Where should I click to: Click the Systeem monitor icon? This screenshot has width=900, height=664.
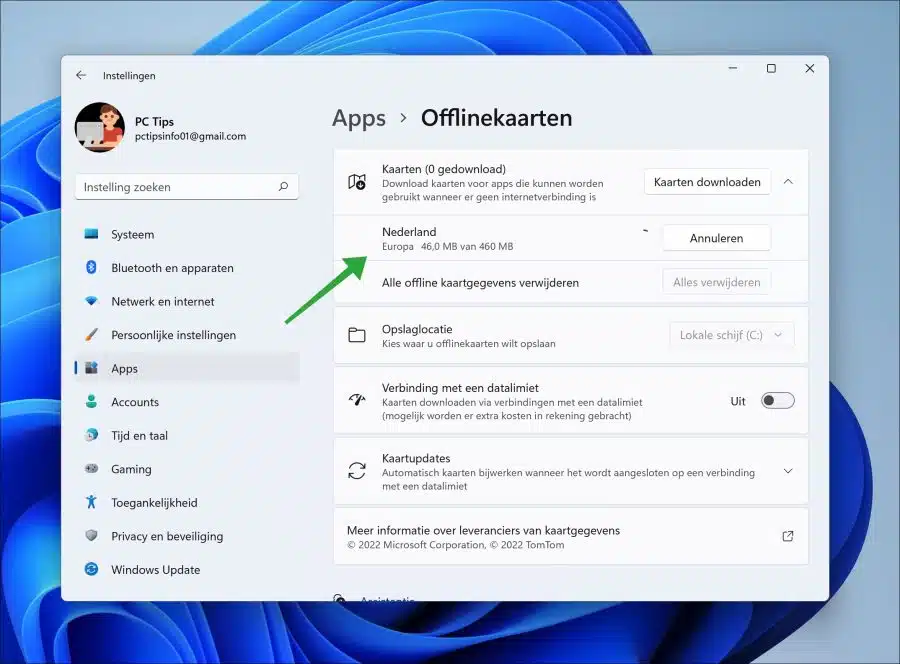[91, 234]
